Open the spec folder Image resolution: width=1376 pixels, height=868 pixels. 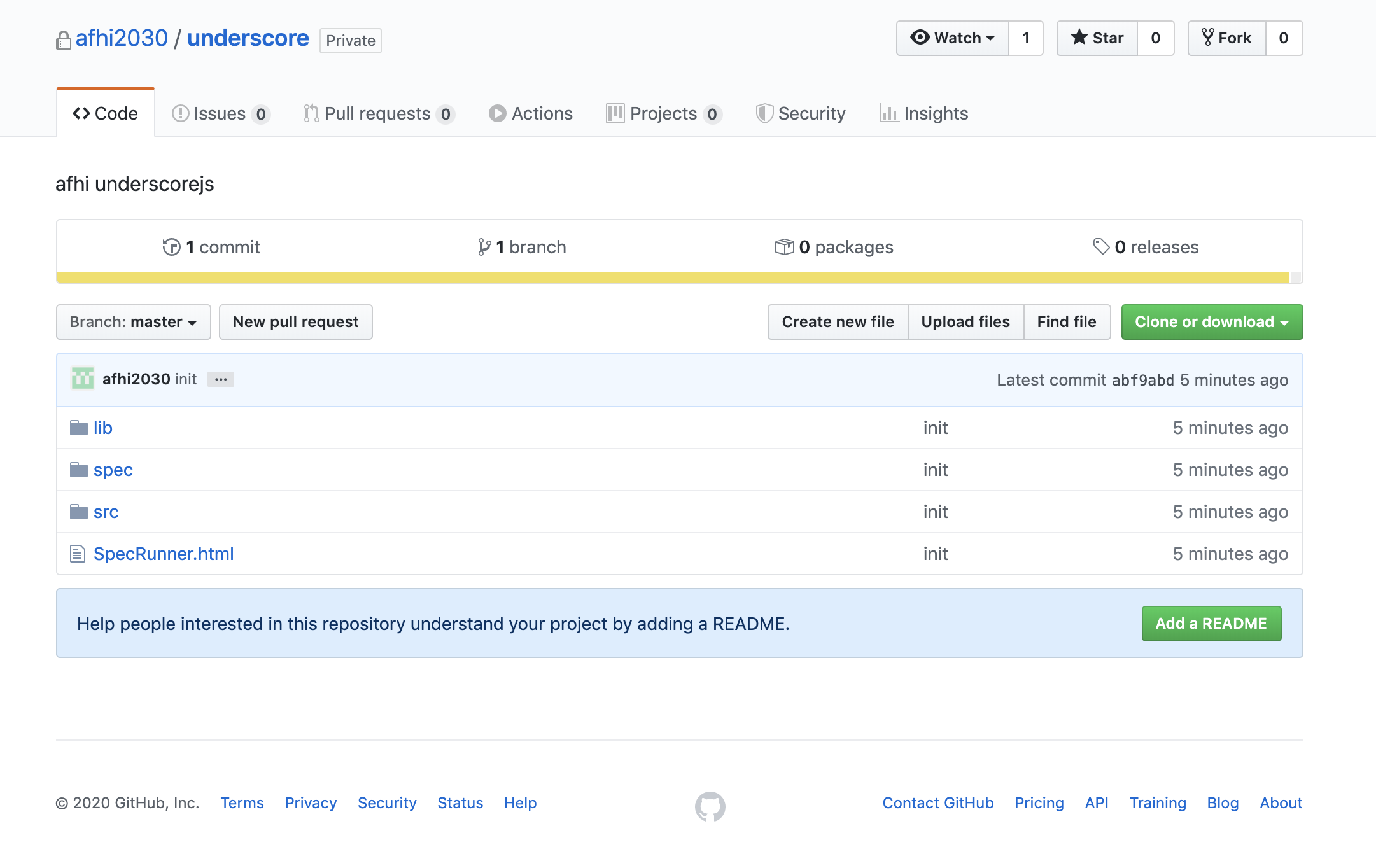113,470
